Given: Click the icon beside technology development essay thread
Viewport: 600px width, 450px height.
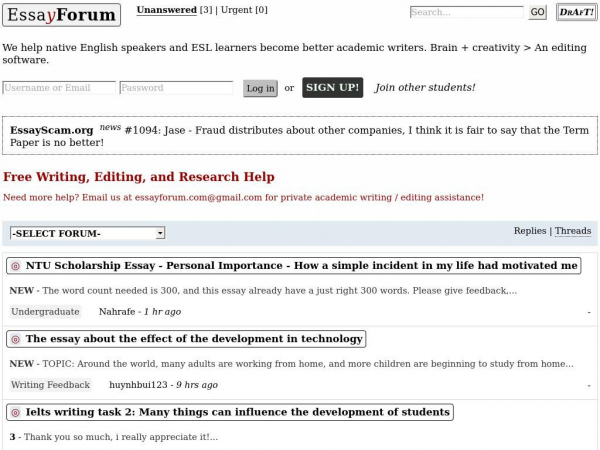Looking at the screenshot, I should (x=15, y=339).
